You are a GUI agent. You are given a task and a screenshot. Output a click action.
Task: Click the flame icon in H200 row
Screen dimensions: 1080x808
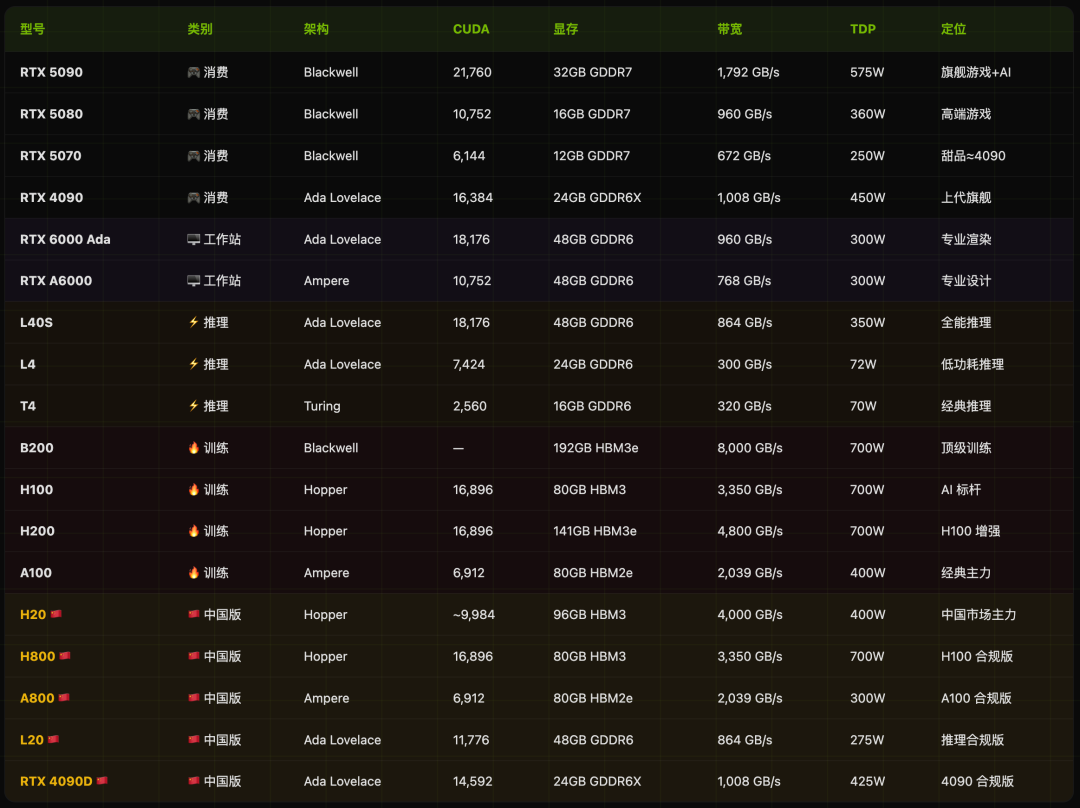(194, 531)
